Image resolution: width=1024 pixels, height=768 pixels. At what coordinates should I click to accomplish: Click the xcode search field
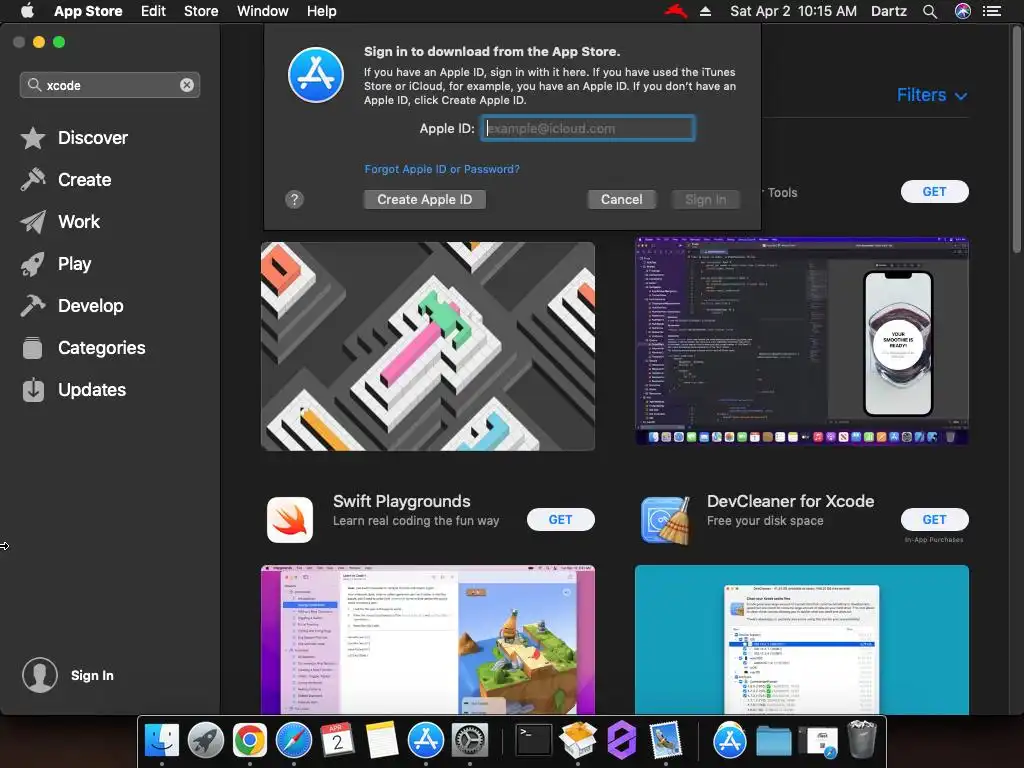[110, 85]
